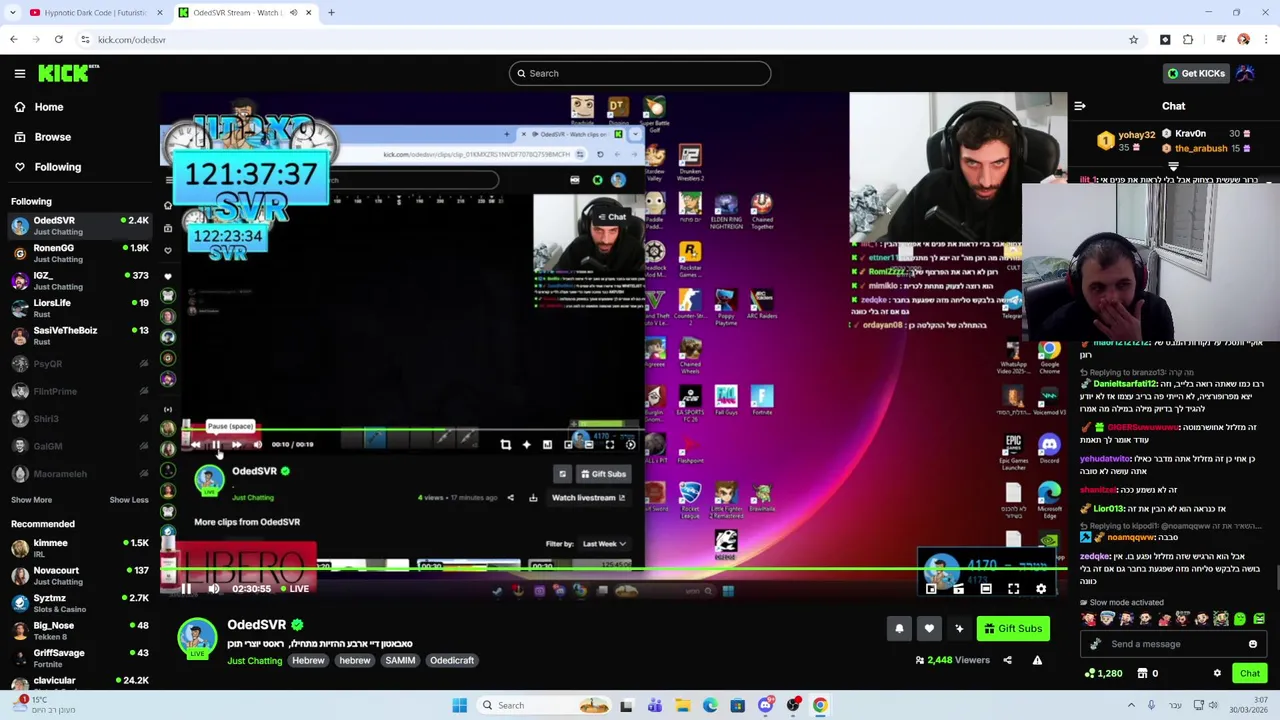Open OdedSVR channel avatar
The width and height of the screenshot is (1280, 720).
pos(197,638)
